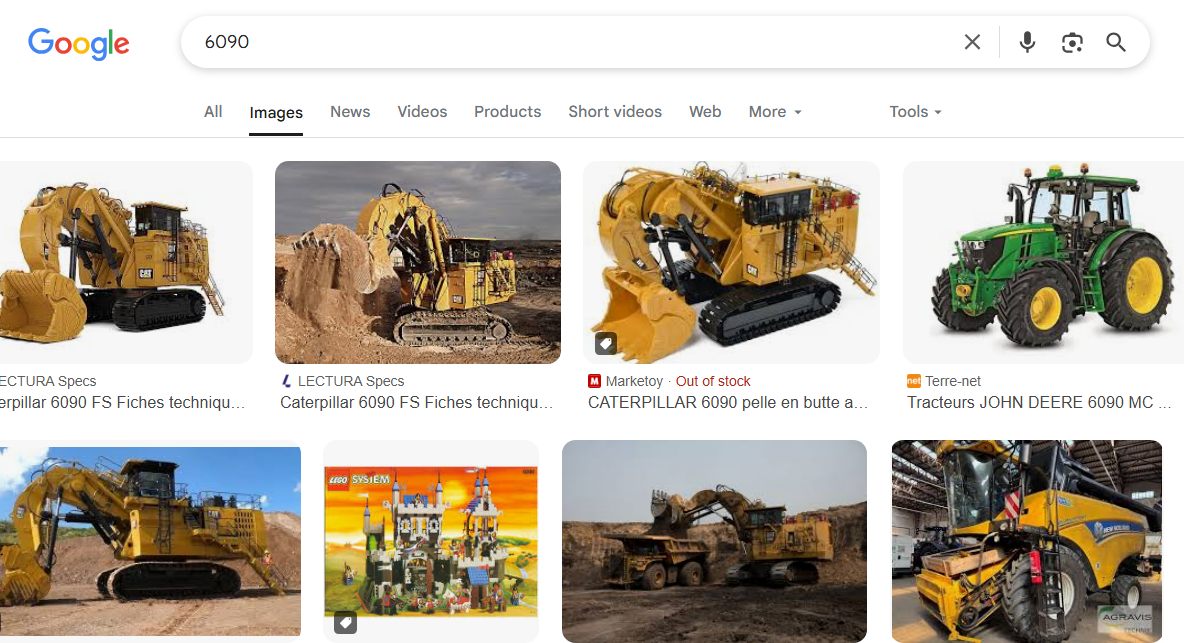The width and height of the screenshot is (1184, 643).
Task: Open yellow New Holland combine thumbnail
Action: tap(1027, 541)
